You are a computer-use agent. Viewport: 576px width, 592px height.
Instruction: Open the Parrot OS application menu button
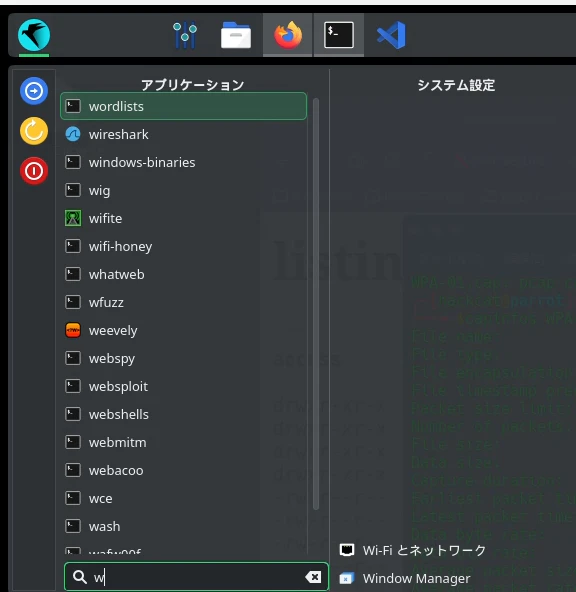[34, 35]
